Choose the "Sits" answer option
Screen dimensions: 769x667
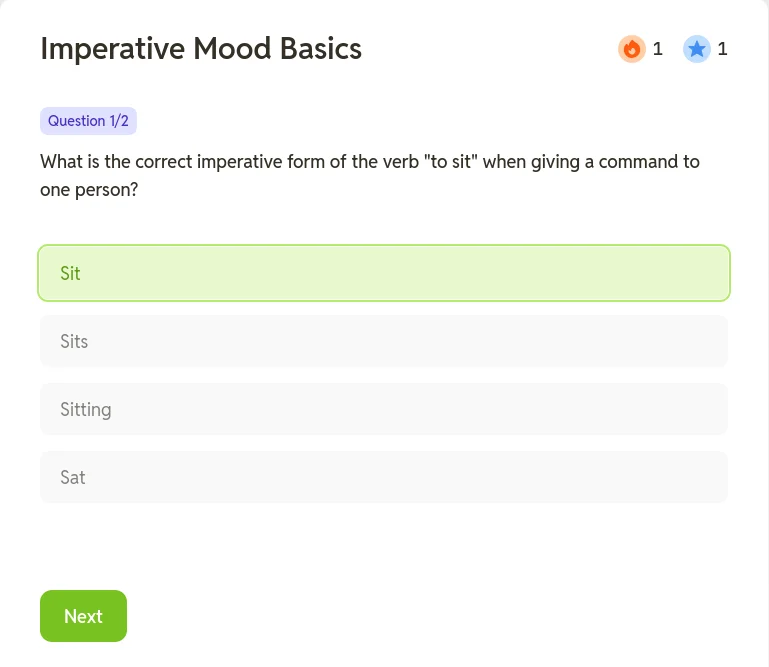click(384, 341)
